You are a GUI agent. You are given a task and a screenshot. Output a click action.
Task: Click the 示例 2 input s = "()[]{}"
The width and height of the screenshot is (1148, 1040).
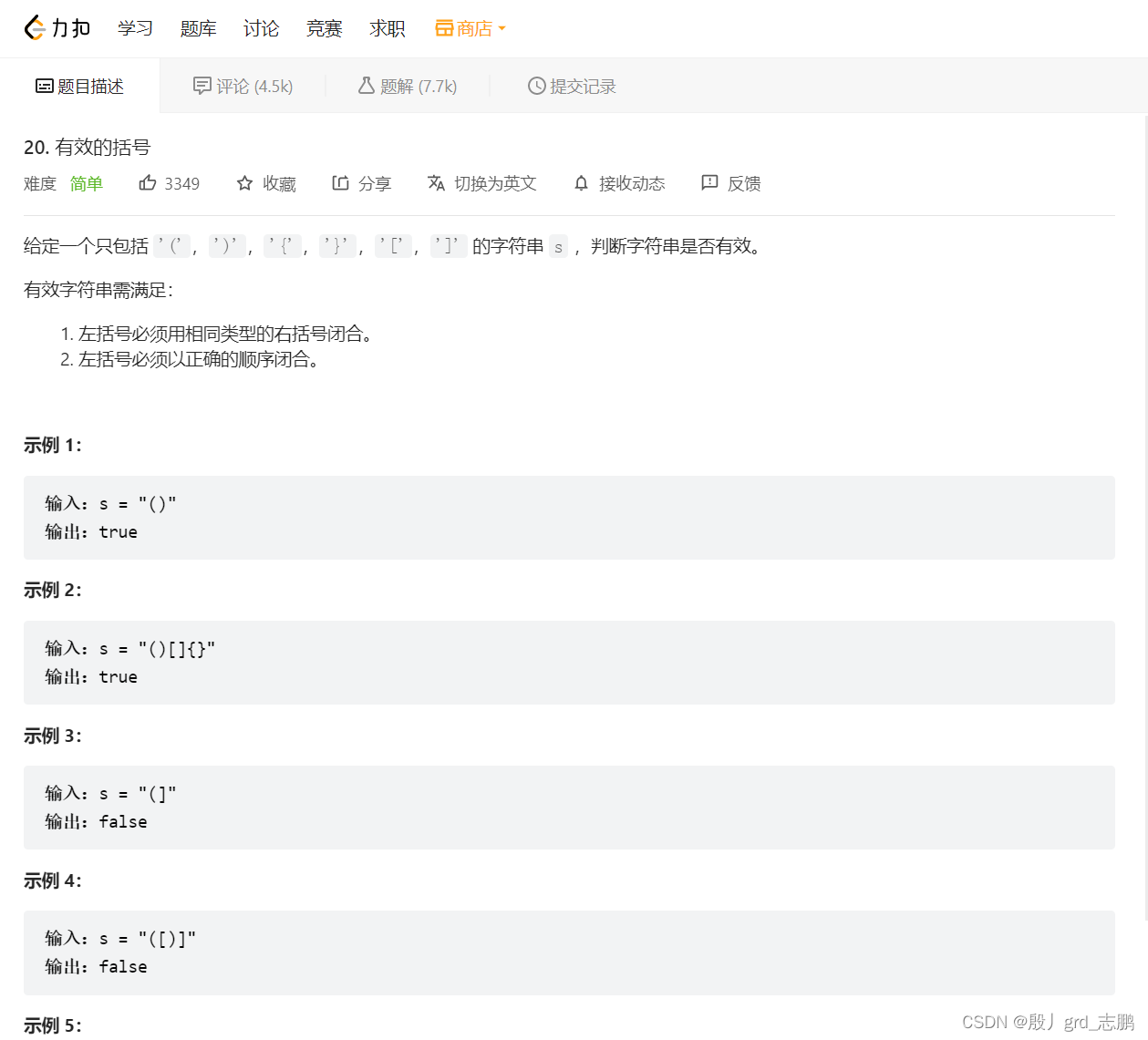click(x=130, y=648)
